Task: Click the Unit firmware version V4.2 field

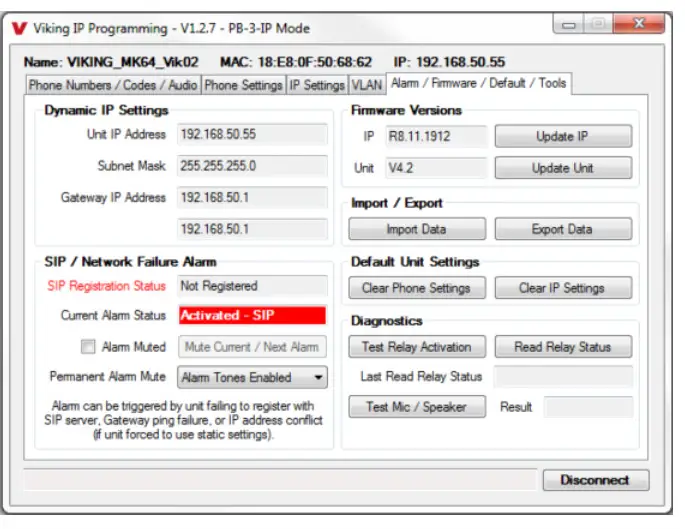Action: point(436,168)
